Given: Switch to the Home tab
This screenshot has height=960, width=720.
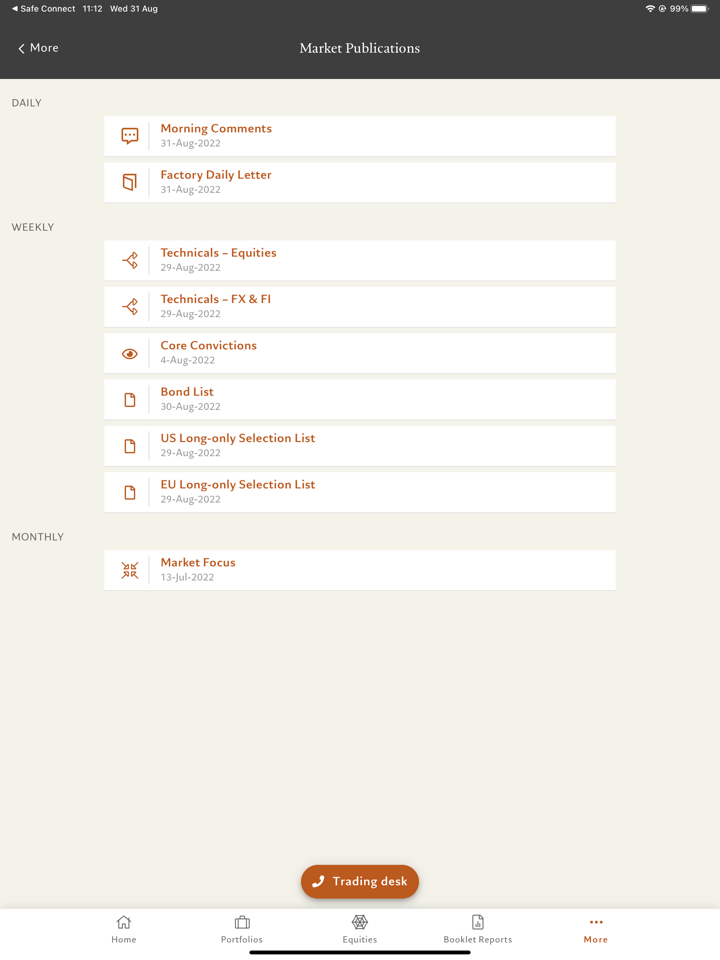Looking at the screenshot, I should [x=124, y=929].
